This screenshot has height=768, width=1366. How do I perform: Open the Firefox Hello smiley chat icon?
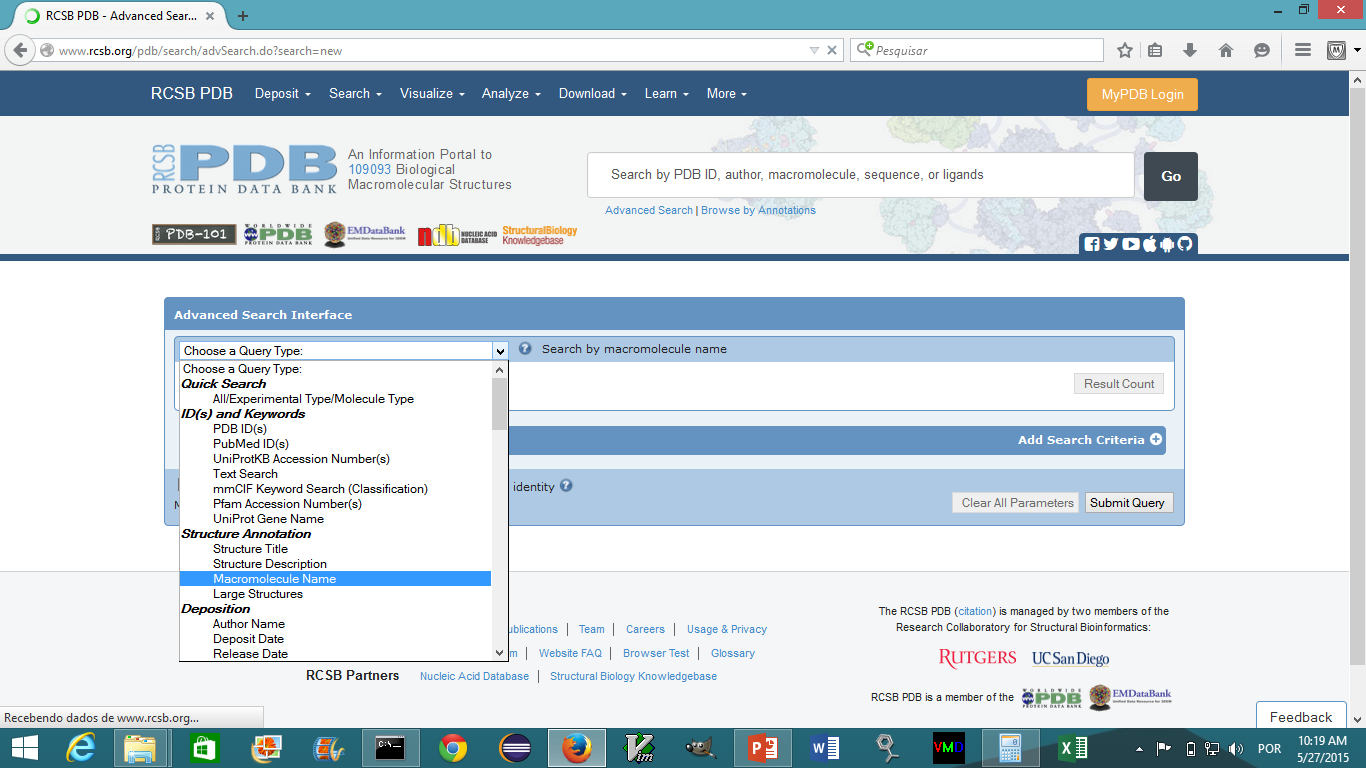point(1262,50)
